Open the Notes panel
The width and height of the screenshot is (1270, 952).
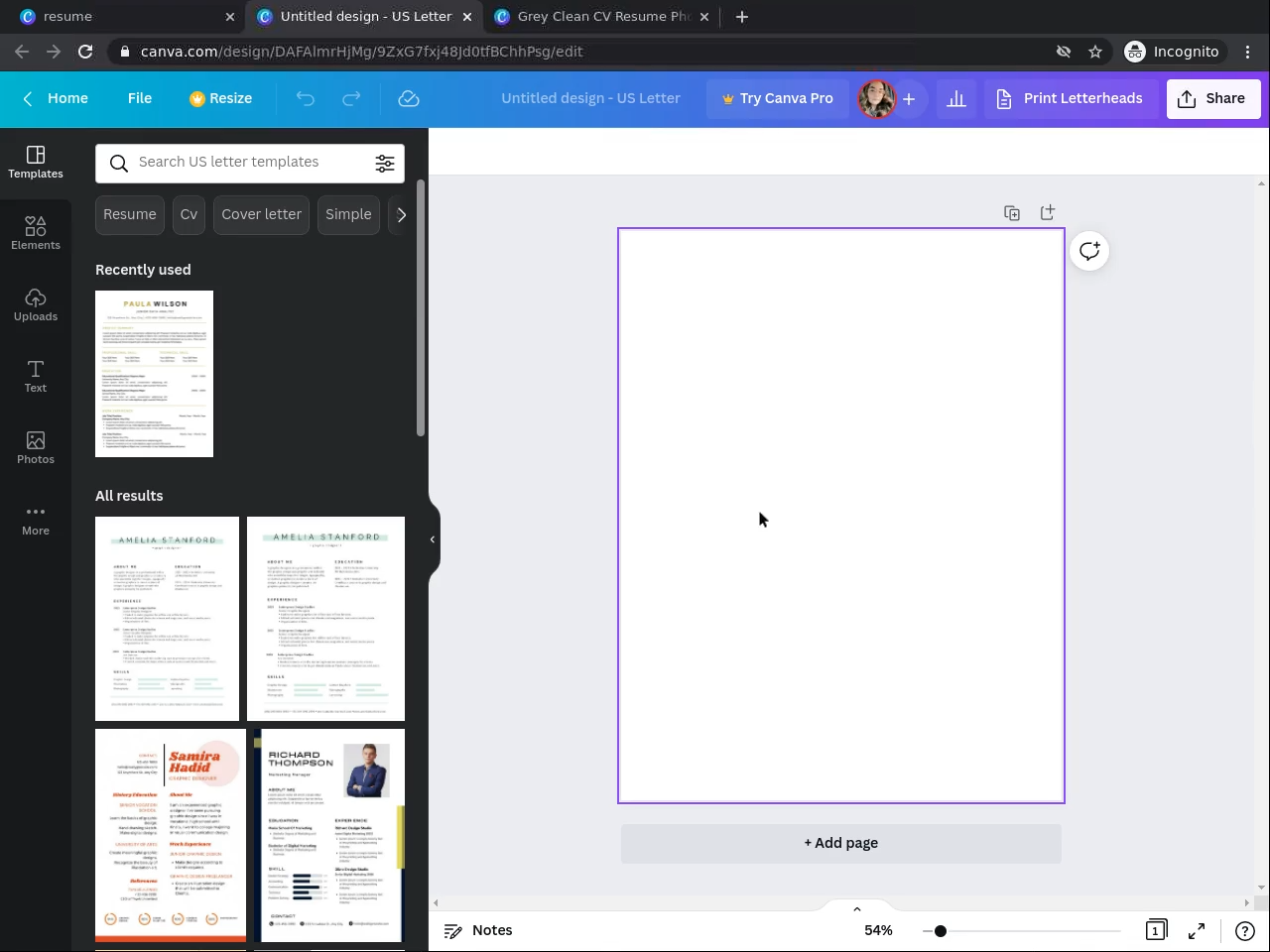(478, 930)
